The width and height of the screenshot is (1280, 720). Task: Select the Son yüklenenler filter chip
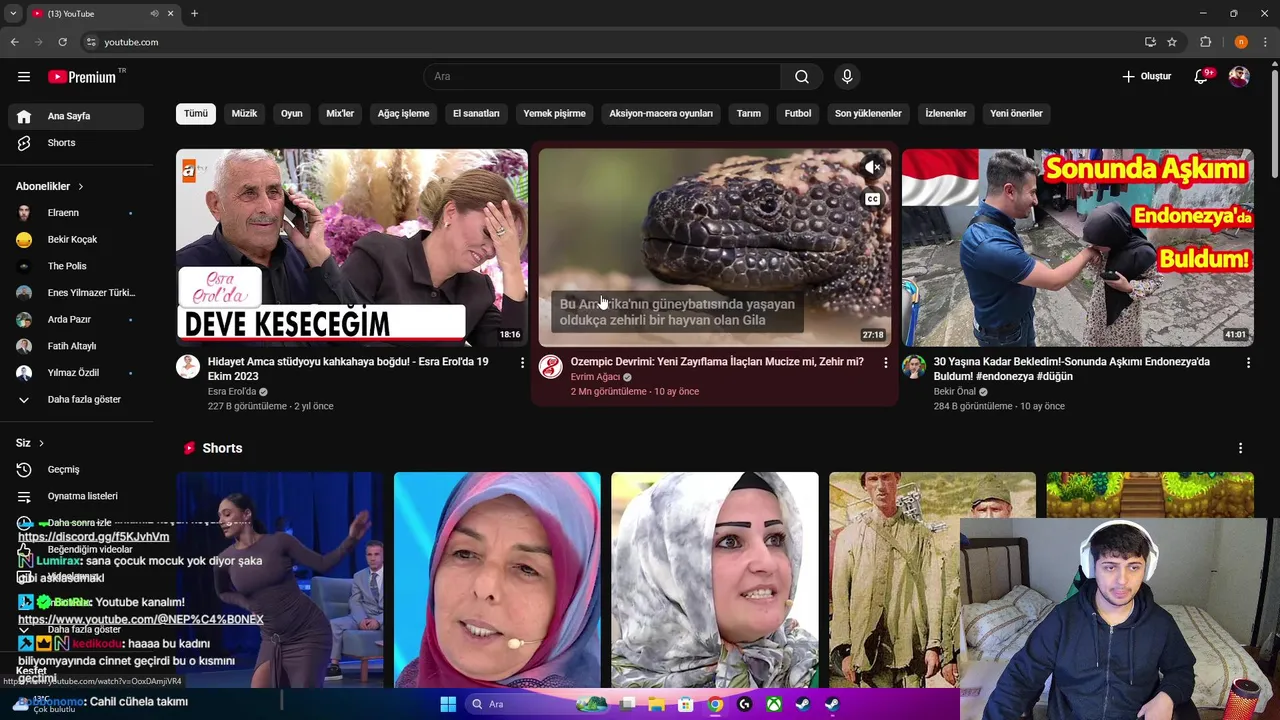868,113
